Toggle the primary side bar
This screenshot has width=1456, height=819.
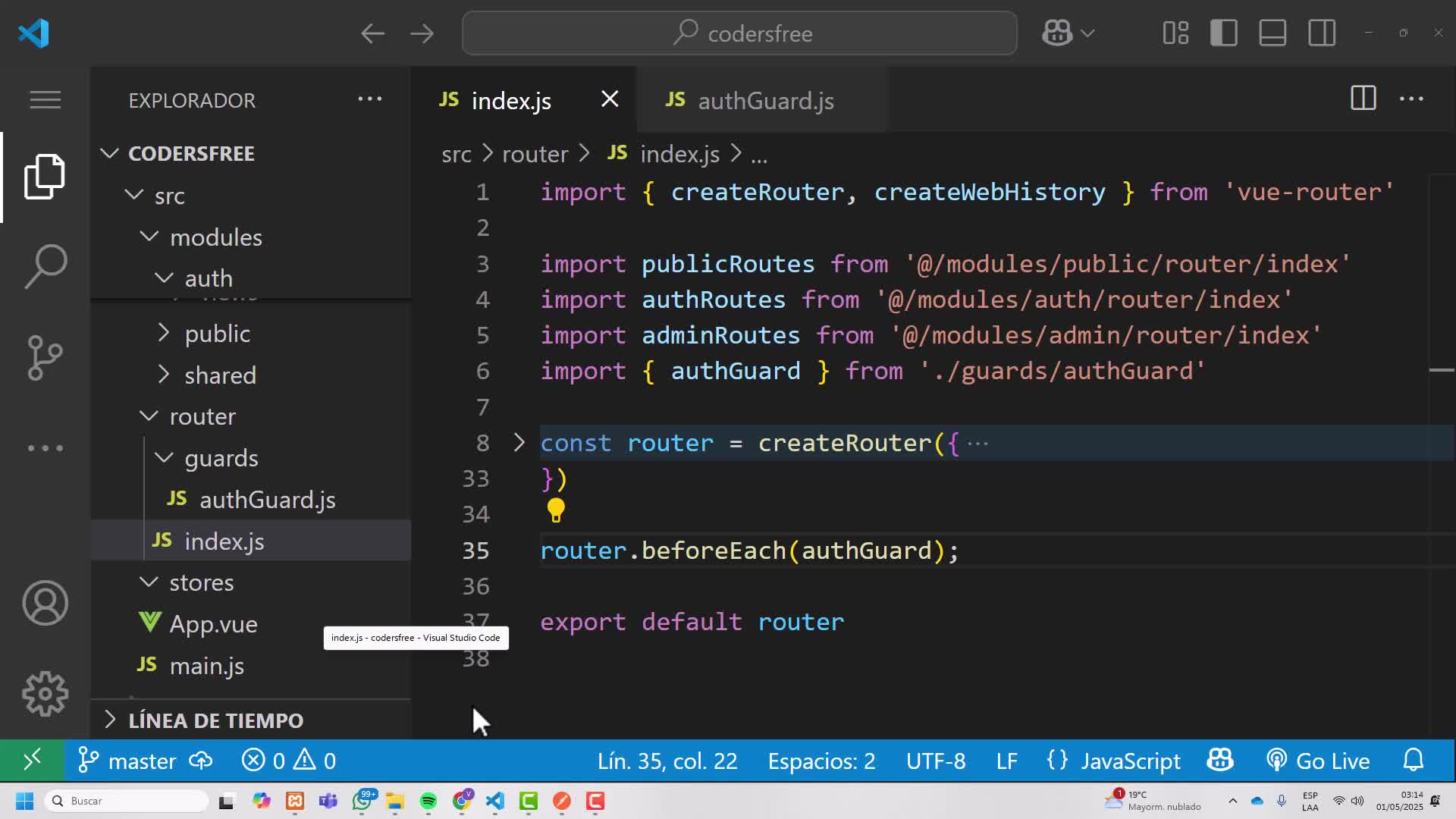tap(1224, 33)
